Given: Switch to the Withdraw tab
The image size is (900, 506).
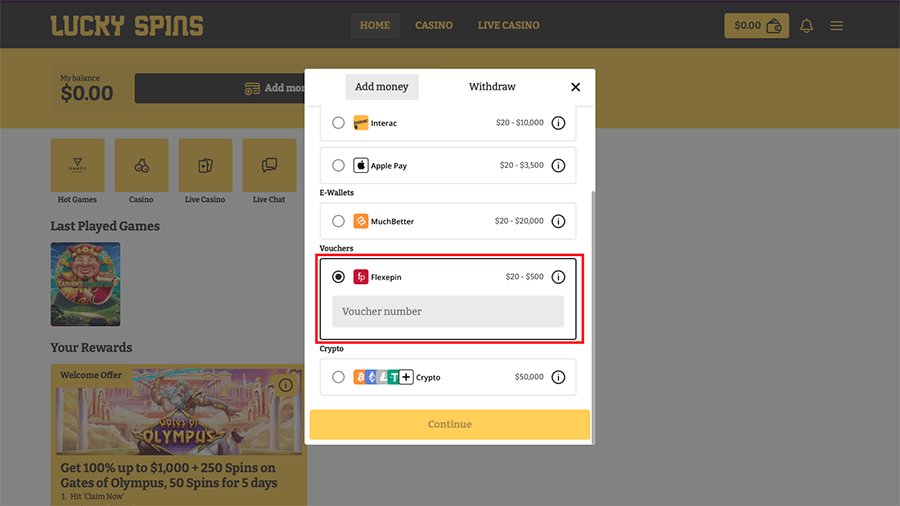Looking at the screenshot, I should (492, 87).
